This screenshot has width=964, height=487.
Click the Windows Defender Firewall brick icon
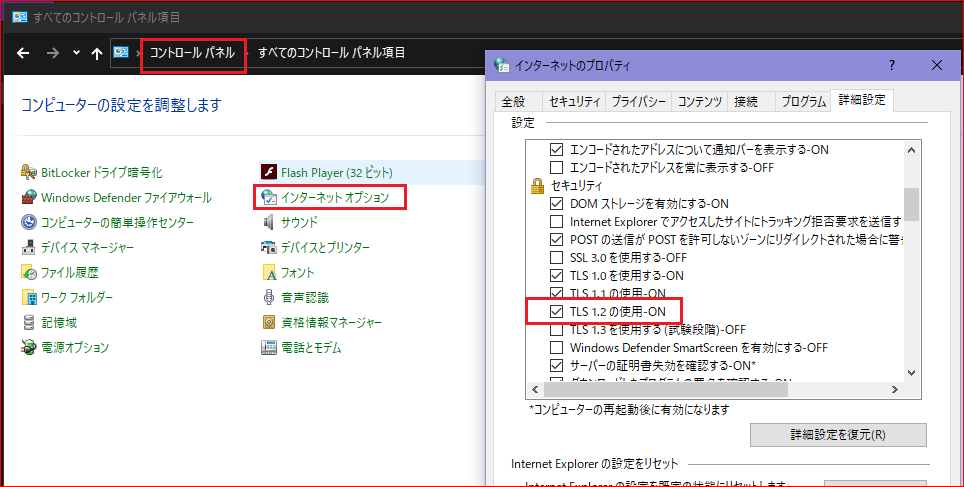(28, 197)
